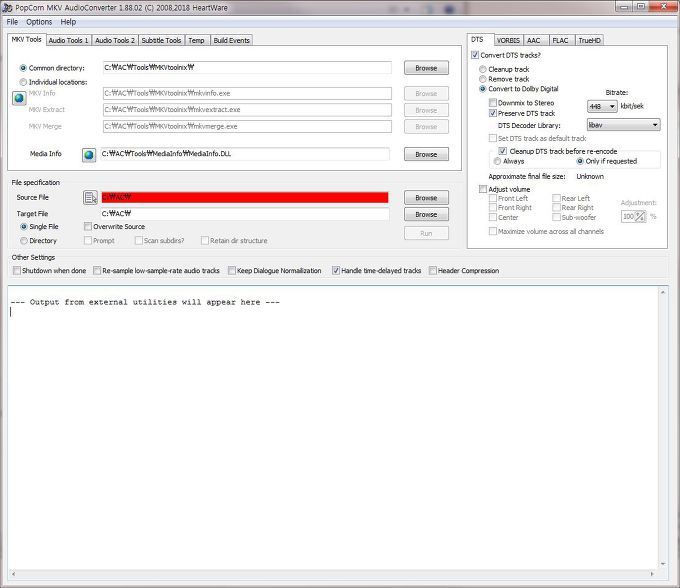Switch to the FLAC tab
This screenshot has width=680, height=588.
[x=560, y=40]
